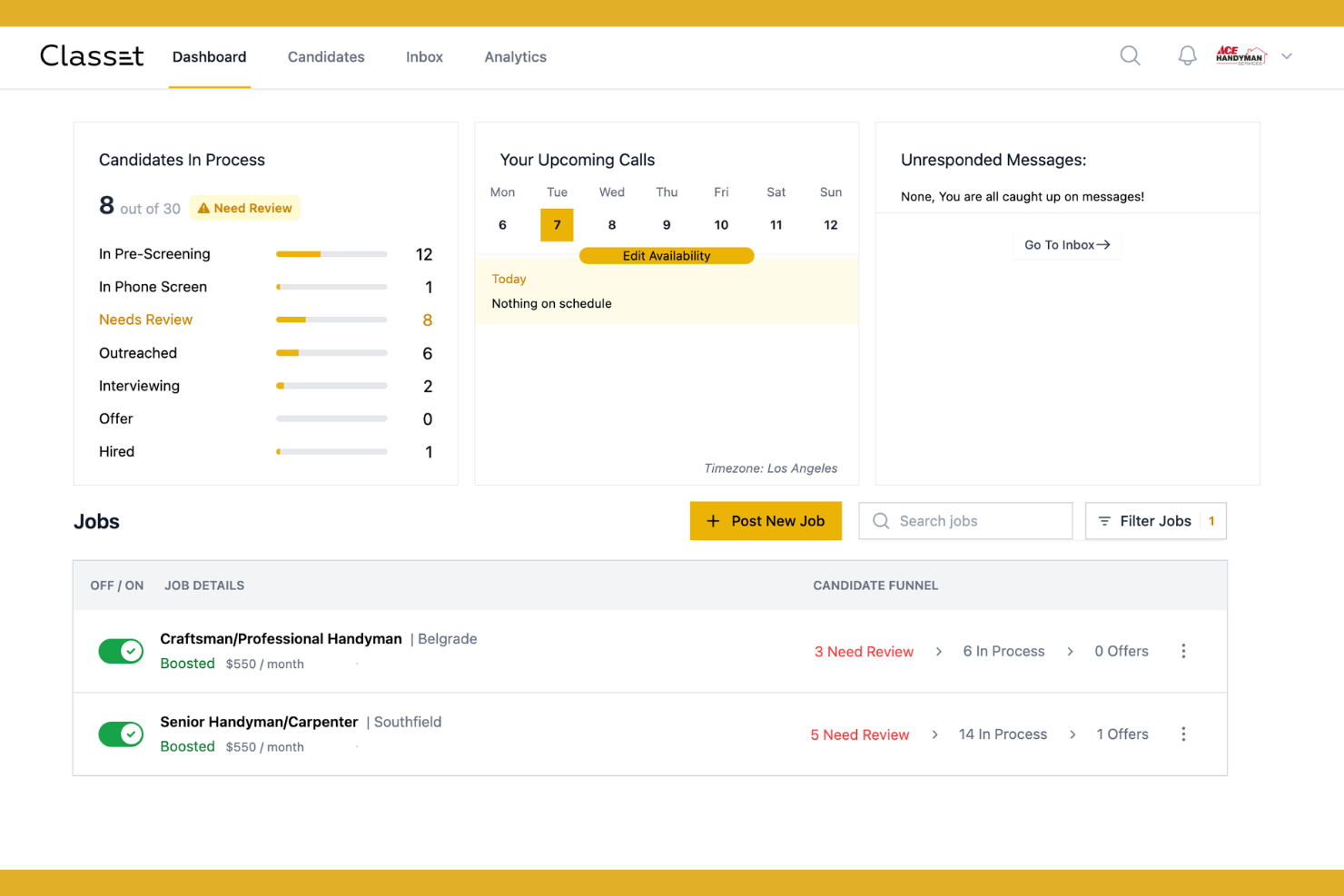Open three-dot menu for Craftsman/Professional Handyman job
This screenshot has height=896, width=1344.
pos(1183,651)
